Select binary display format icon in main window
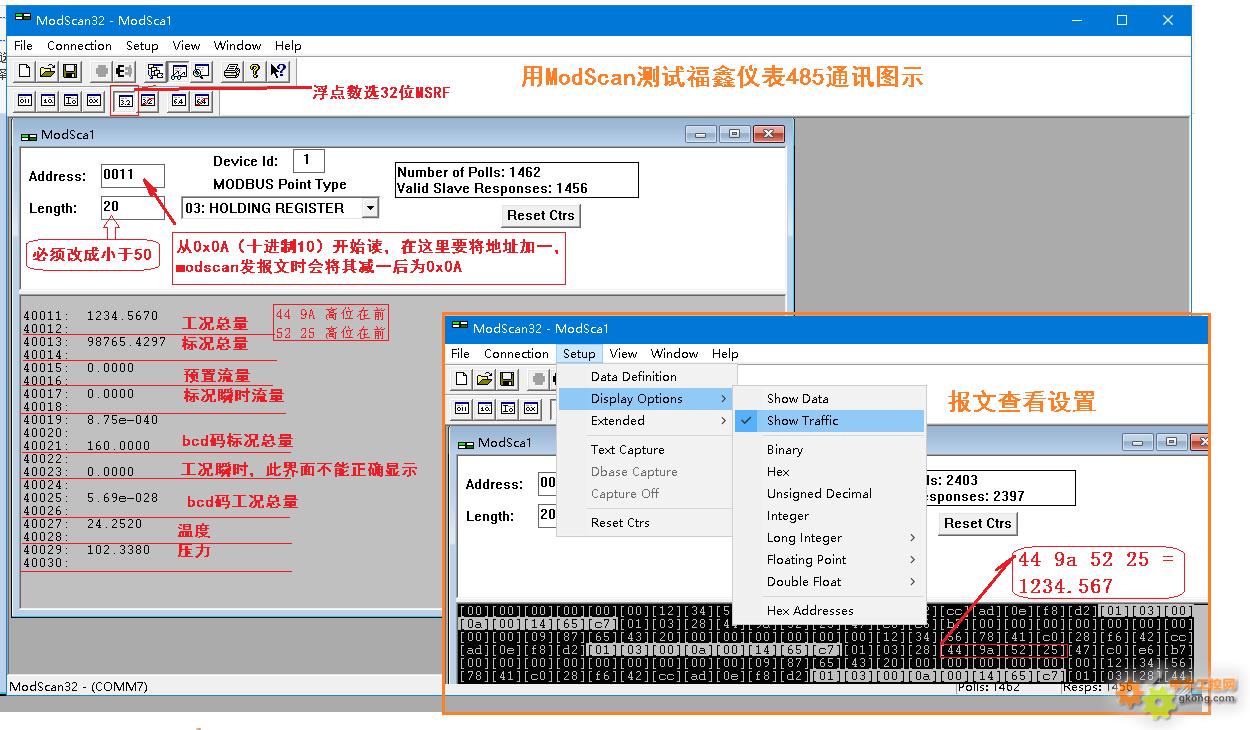 24,100
